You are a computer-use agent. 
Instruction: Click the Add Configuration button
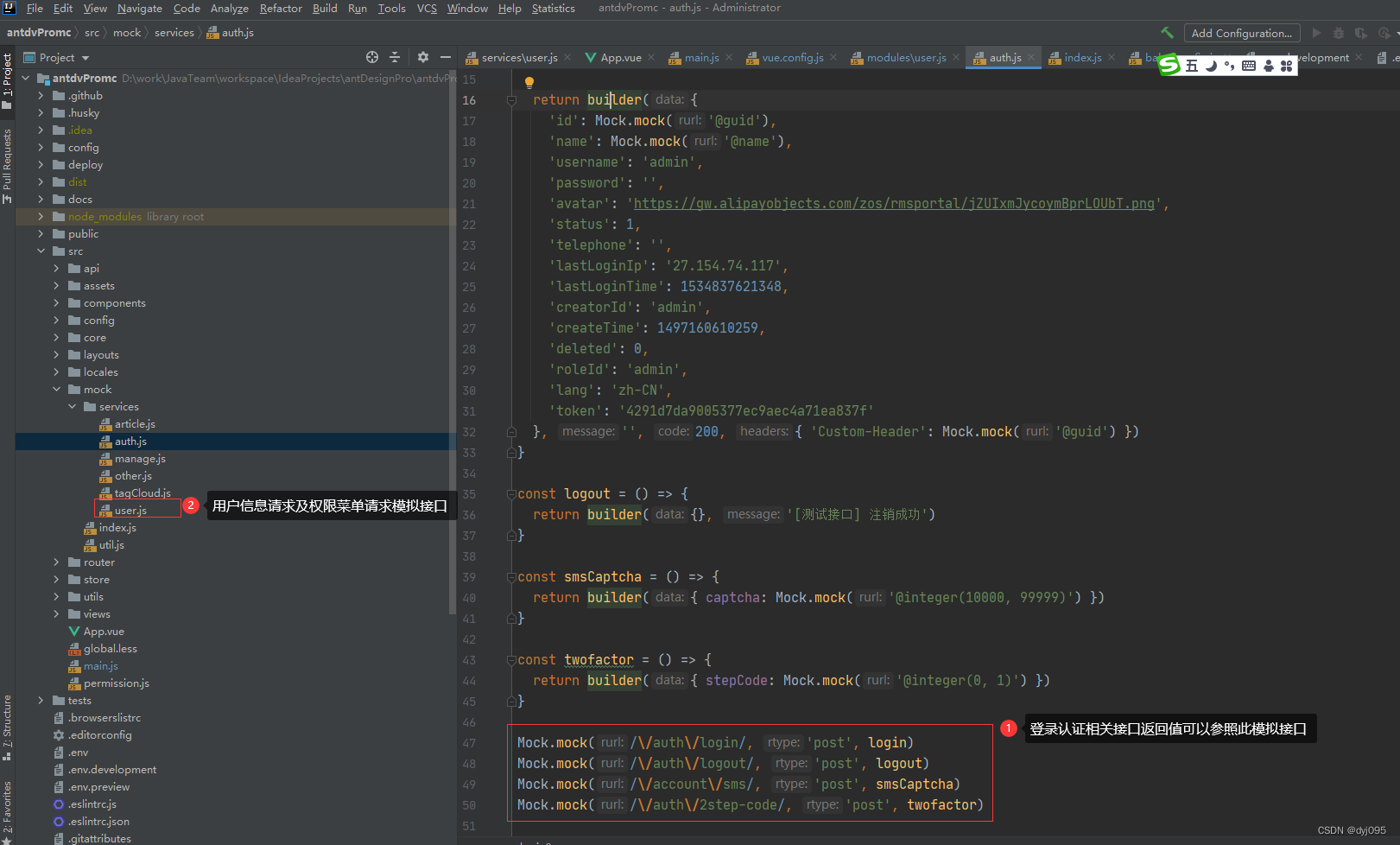tap(1241, 33)
